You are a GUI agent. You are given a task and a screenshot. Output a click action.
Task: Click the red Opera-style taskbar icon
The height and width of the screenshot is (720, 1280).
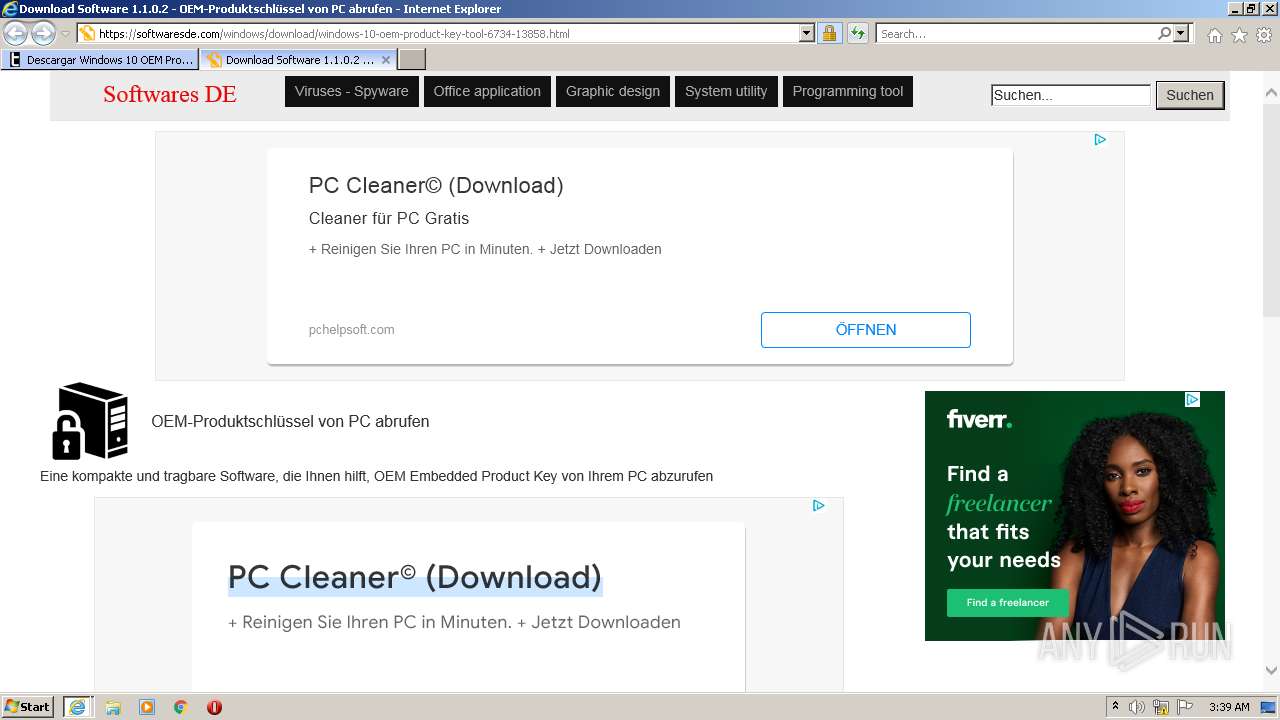click(214, 707)
